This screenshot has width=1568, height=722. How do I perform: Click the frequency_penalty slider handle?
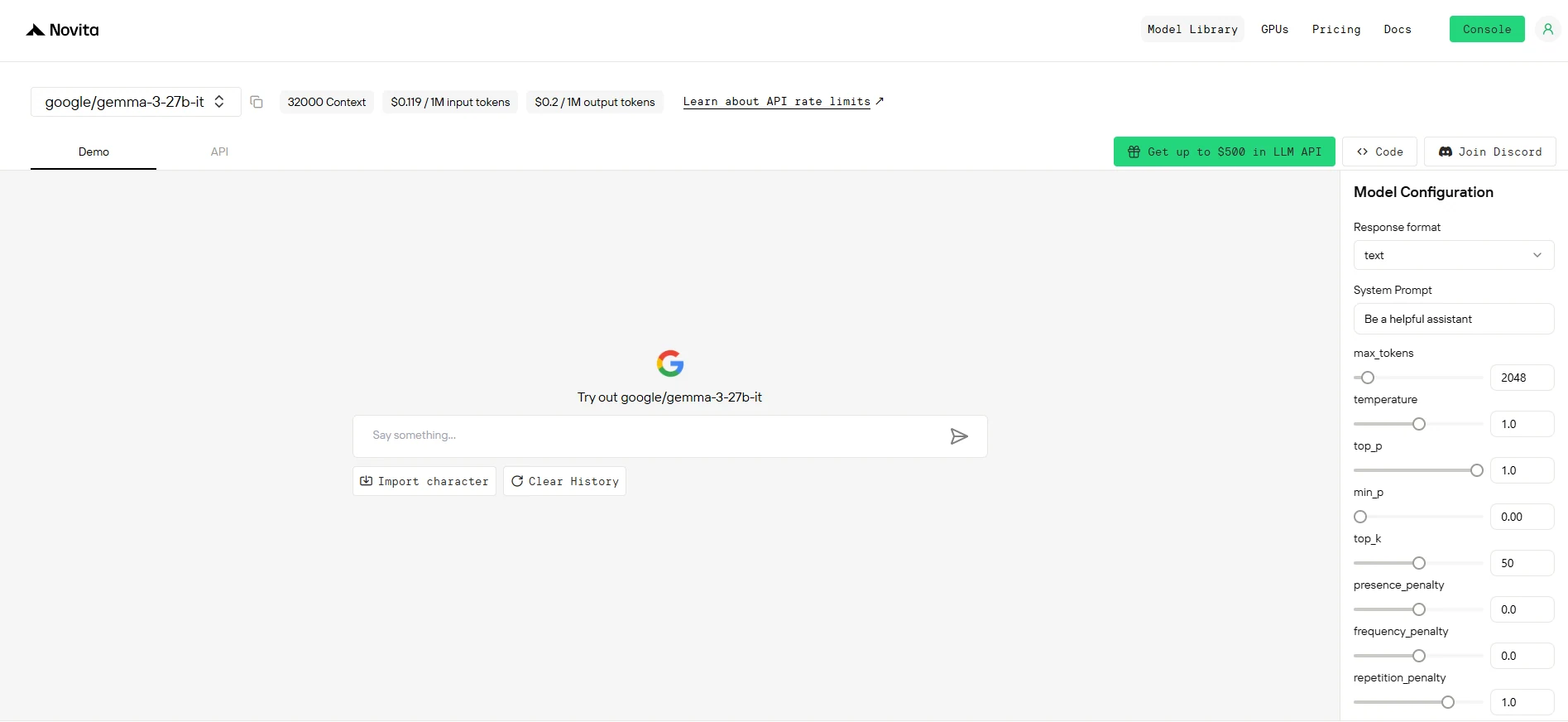click(1419, 656)
